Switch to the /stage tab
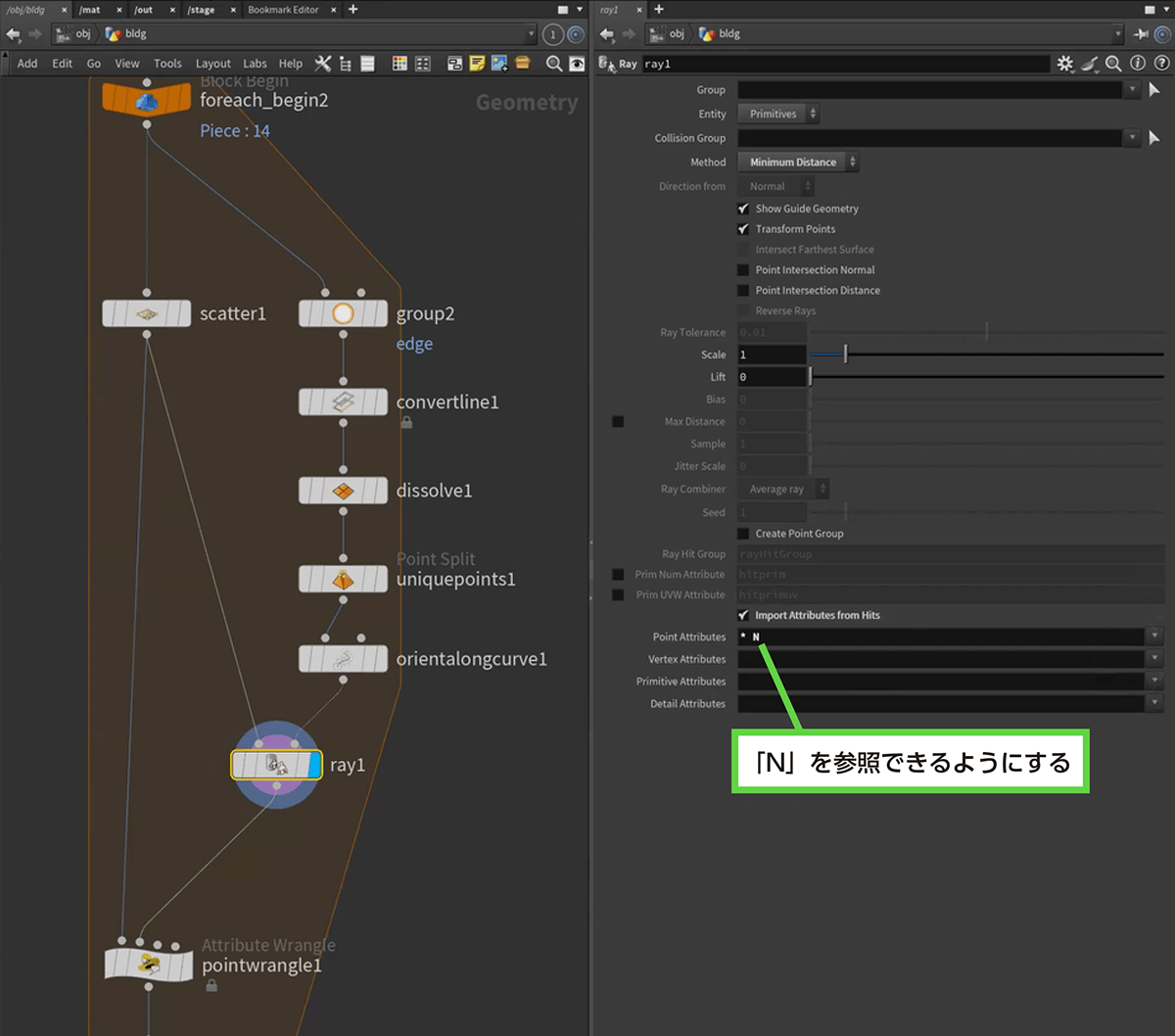The height and width of the screenshot is (1036, 1175). point(201,10)
